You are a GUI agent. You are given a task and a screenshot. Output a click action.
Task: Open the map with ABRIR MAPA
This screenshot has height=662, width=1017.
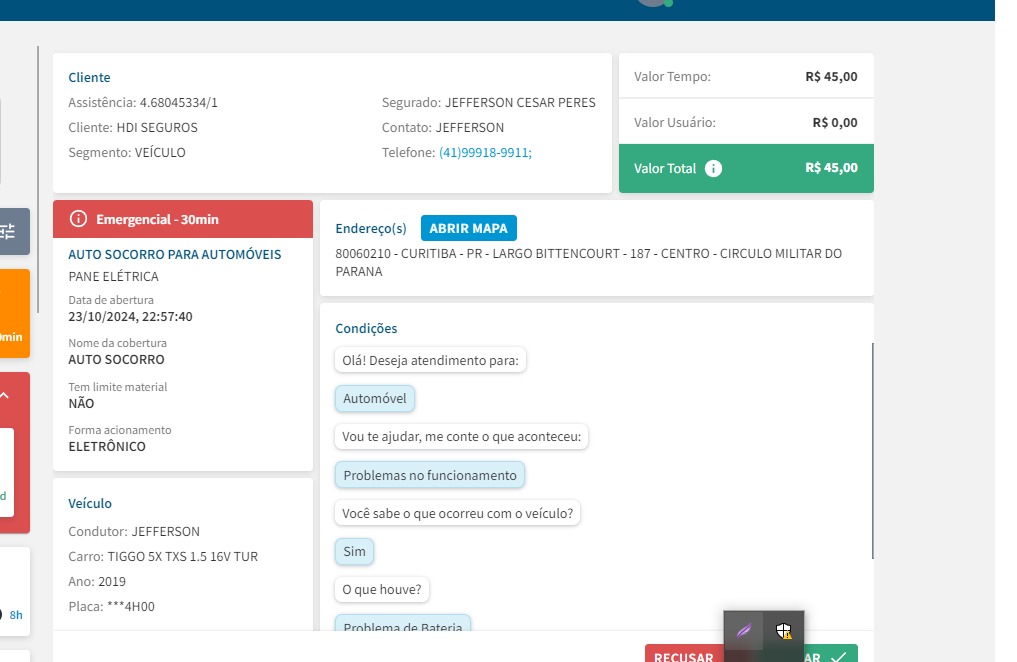click(x=468, y=228)
